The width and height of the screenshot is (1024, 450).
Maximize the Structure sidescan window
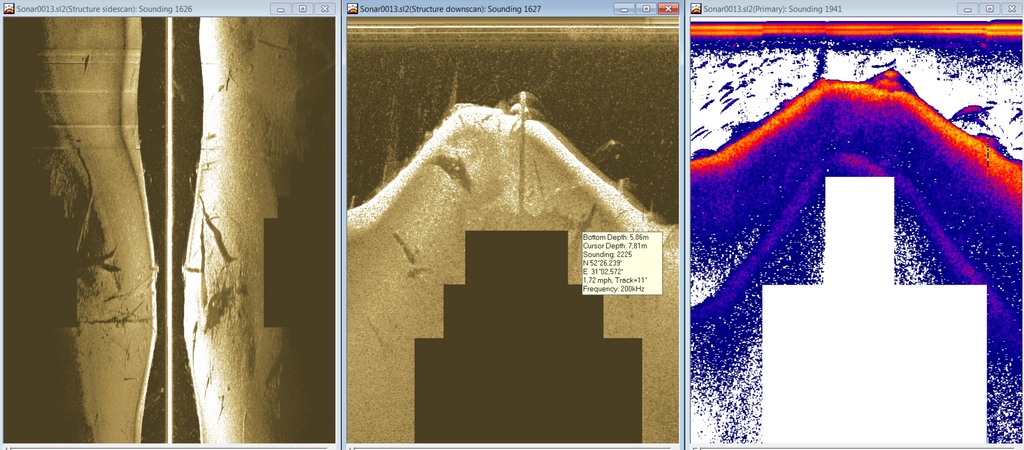click(304, 8)
